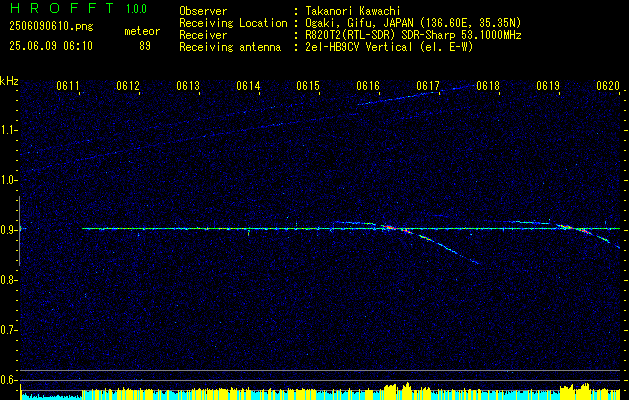The height and width of the screenshot is (400, 629).
Task: Click the version number 1.0.0
Action: (x=136, y=8)
